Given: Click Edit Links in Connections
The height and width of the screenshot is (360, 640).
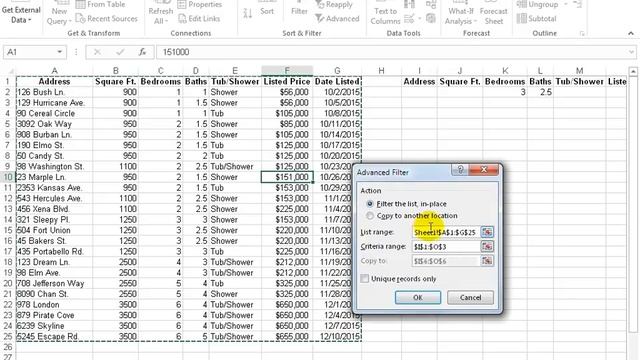Looking at the screenshot, I should (199, 18).
